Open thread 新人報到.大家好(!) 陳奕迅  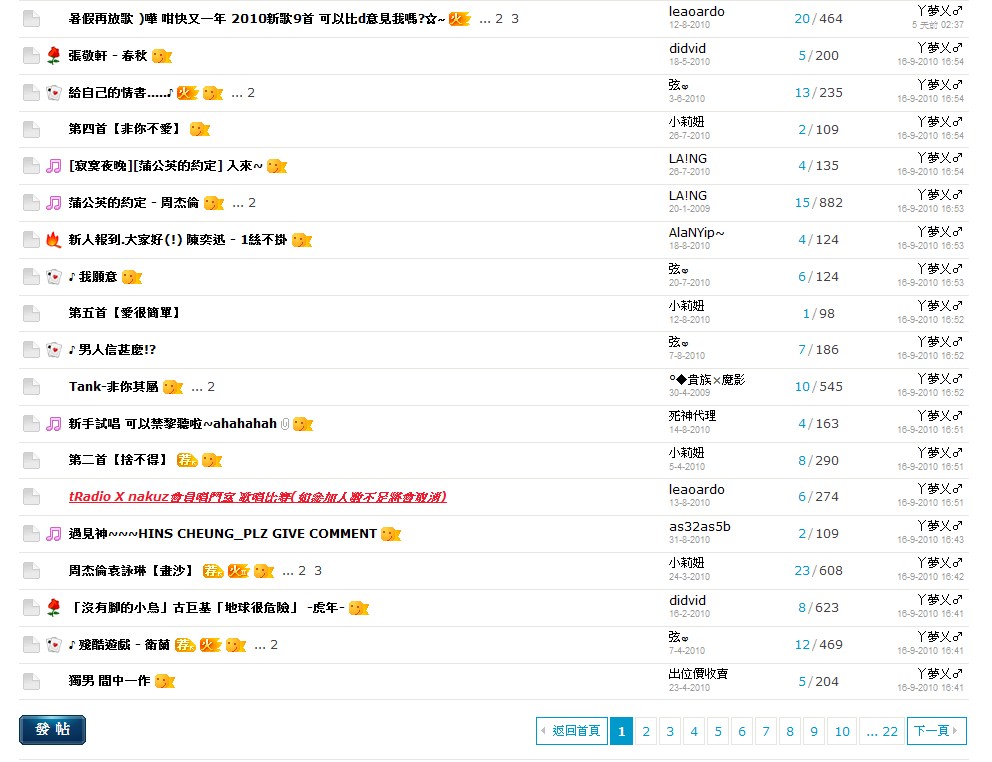[178, 240]
